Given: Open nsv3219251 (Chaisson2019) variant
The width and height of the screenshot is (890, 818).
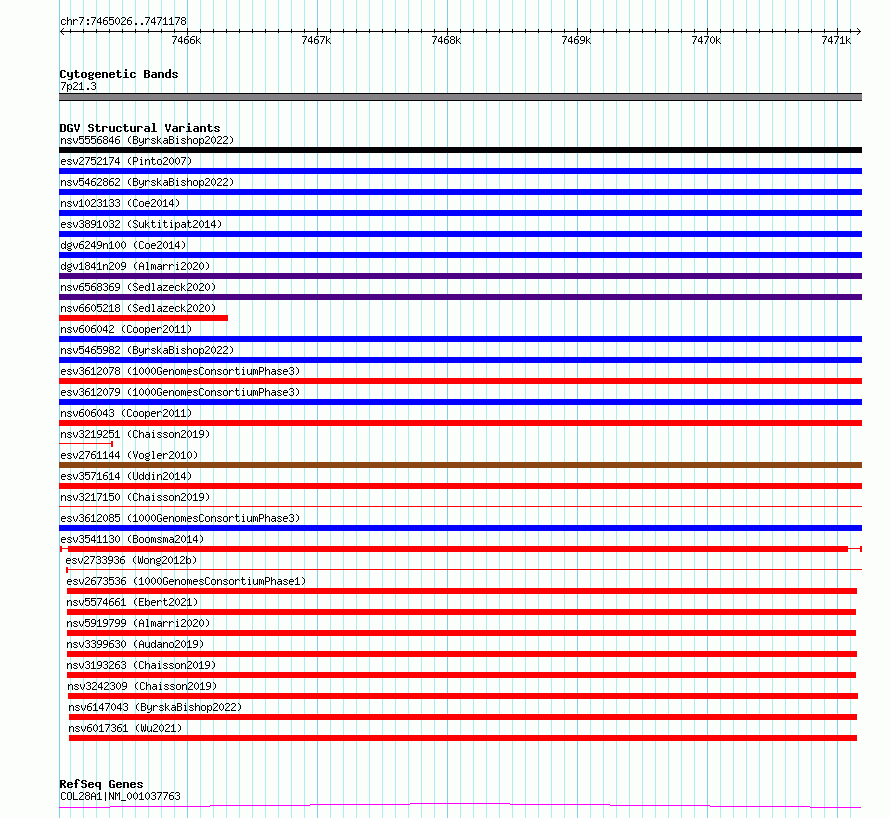Looking at the screenshot, I should [x=135, y=434].
